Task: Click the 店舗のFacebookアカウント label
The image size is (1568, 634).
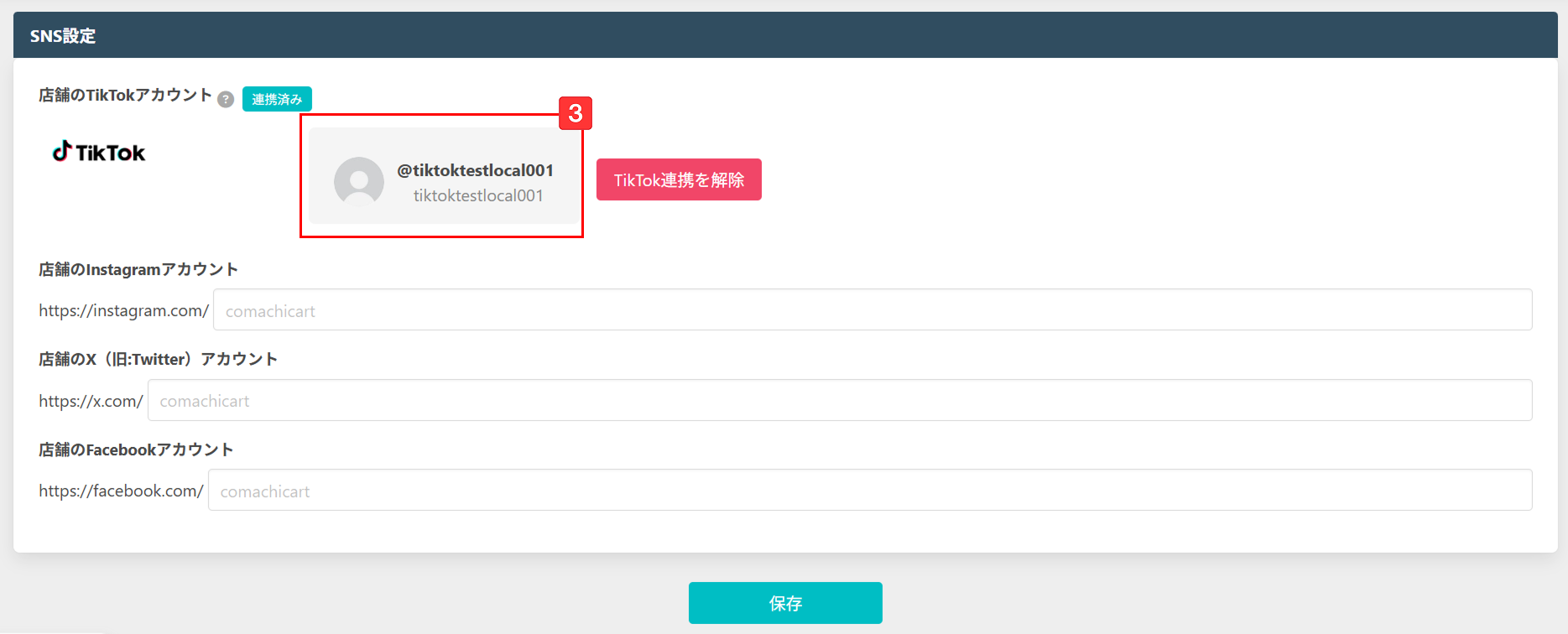Action: point(136,450)
